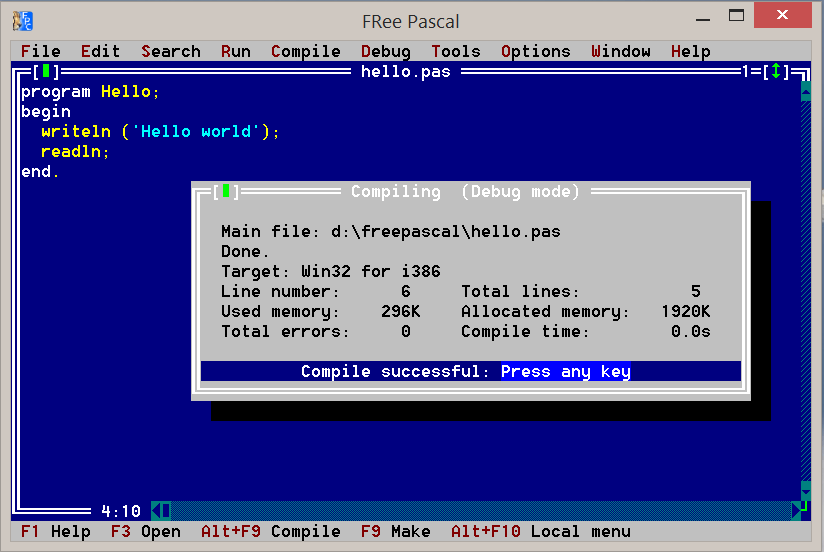Click the 'Total errors:' value 0
Viewport: 824px width, 552px height.
pos(406,331)
